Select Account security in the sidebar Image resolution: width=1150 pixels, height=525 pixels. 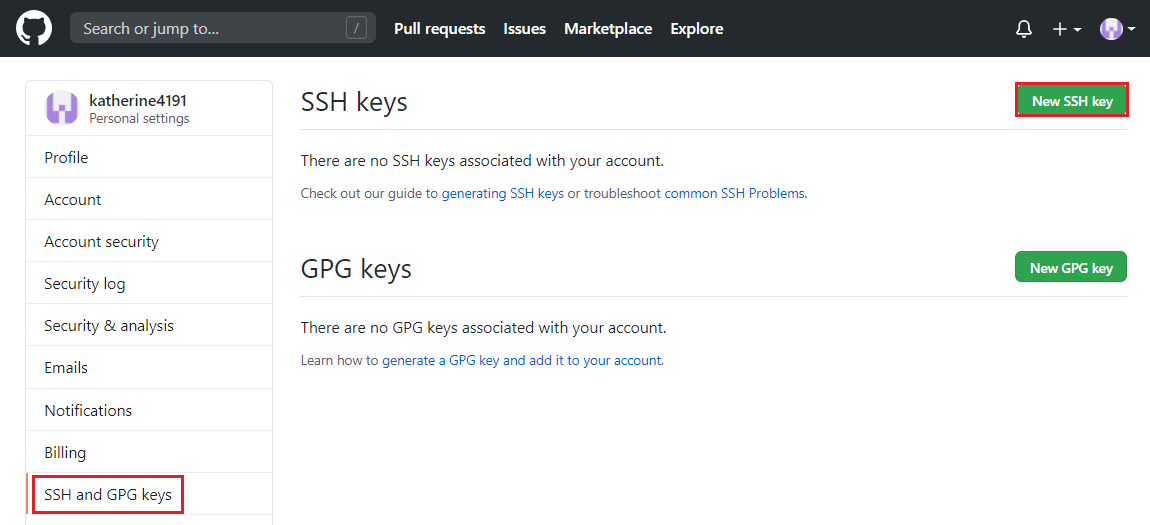149,241
